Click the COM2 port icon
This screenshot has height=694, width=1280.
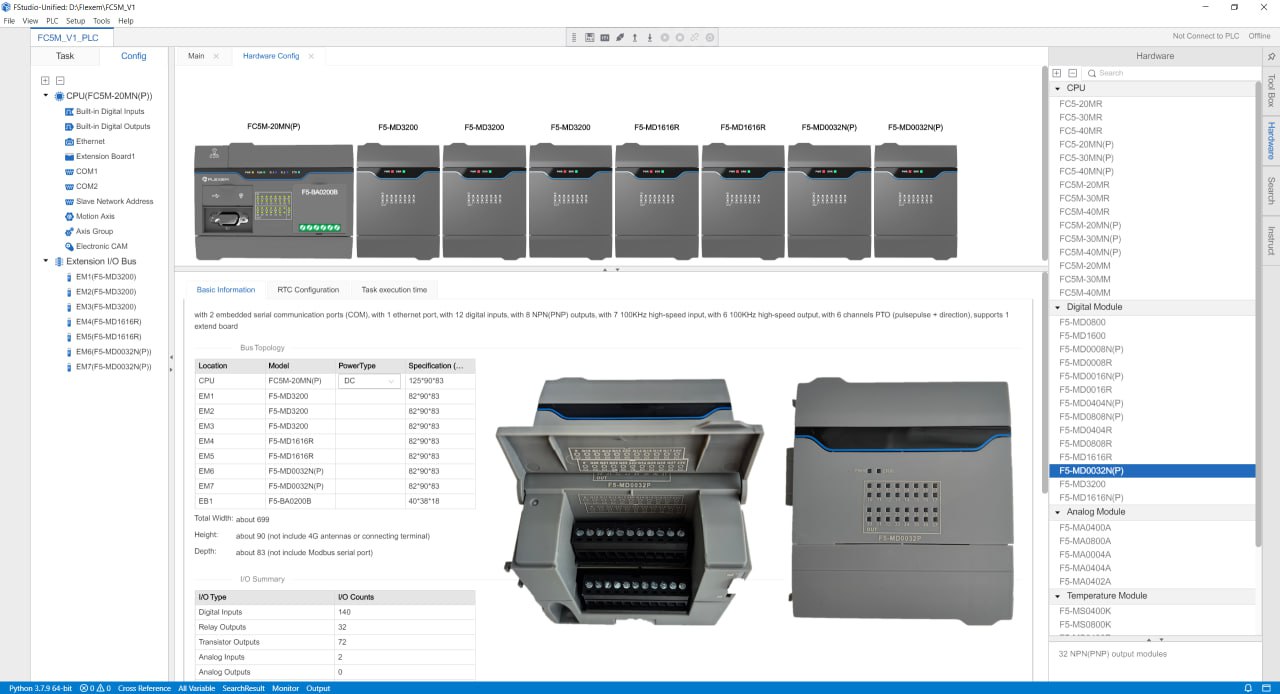point(69,187)
